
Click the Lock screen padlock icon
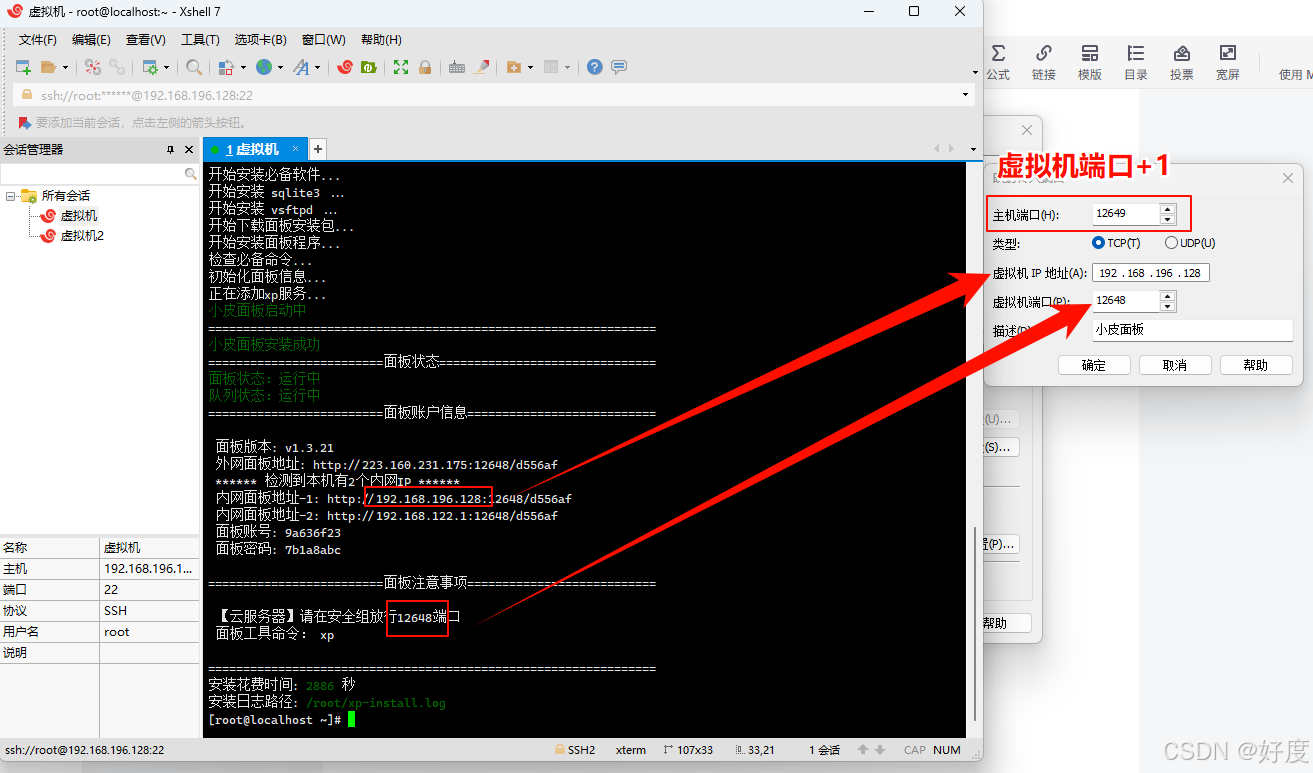pyautogui.click(x=425, y=67)
